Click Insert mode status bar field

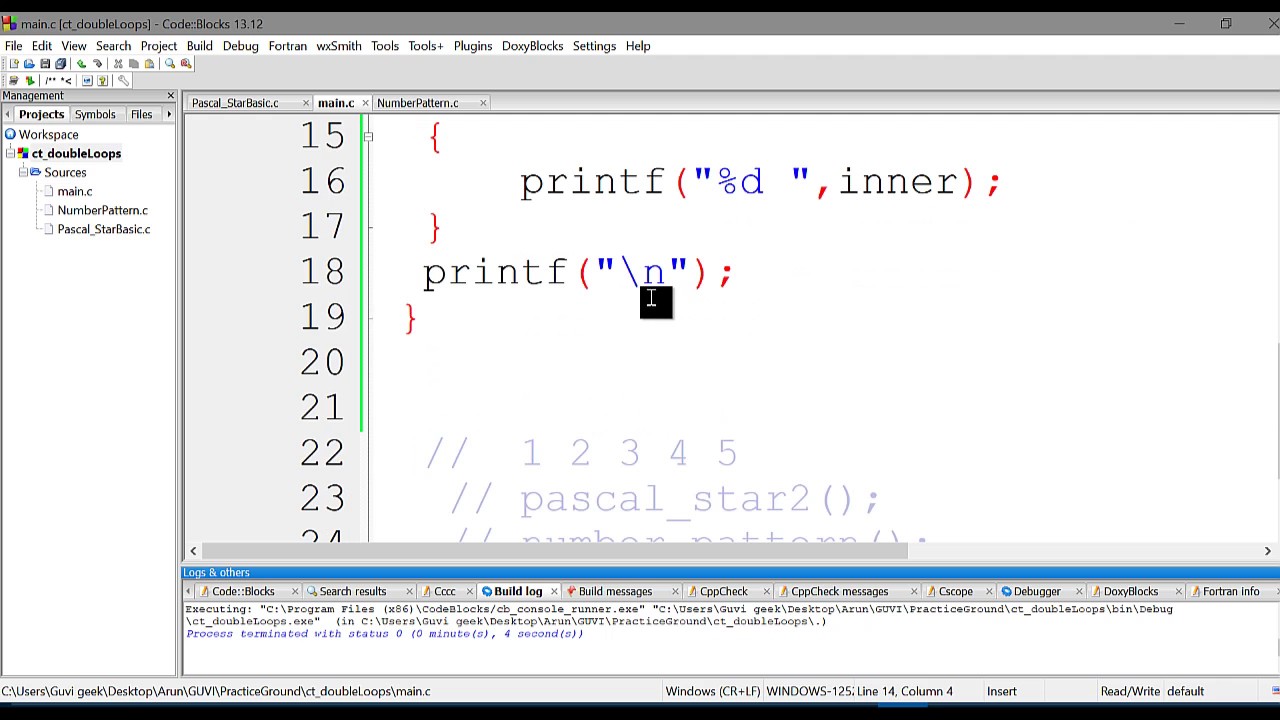[x=1001, y=691]
